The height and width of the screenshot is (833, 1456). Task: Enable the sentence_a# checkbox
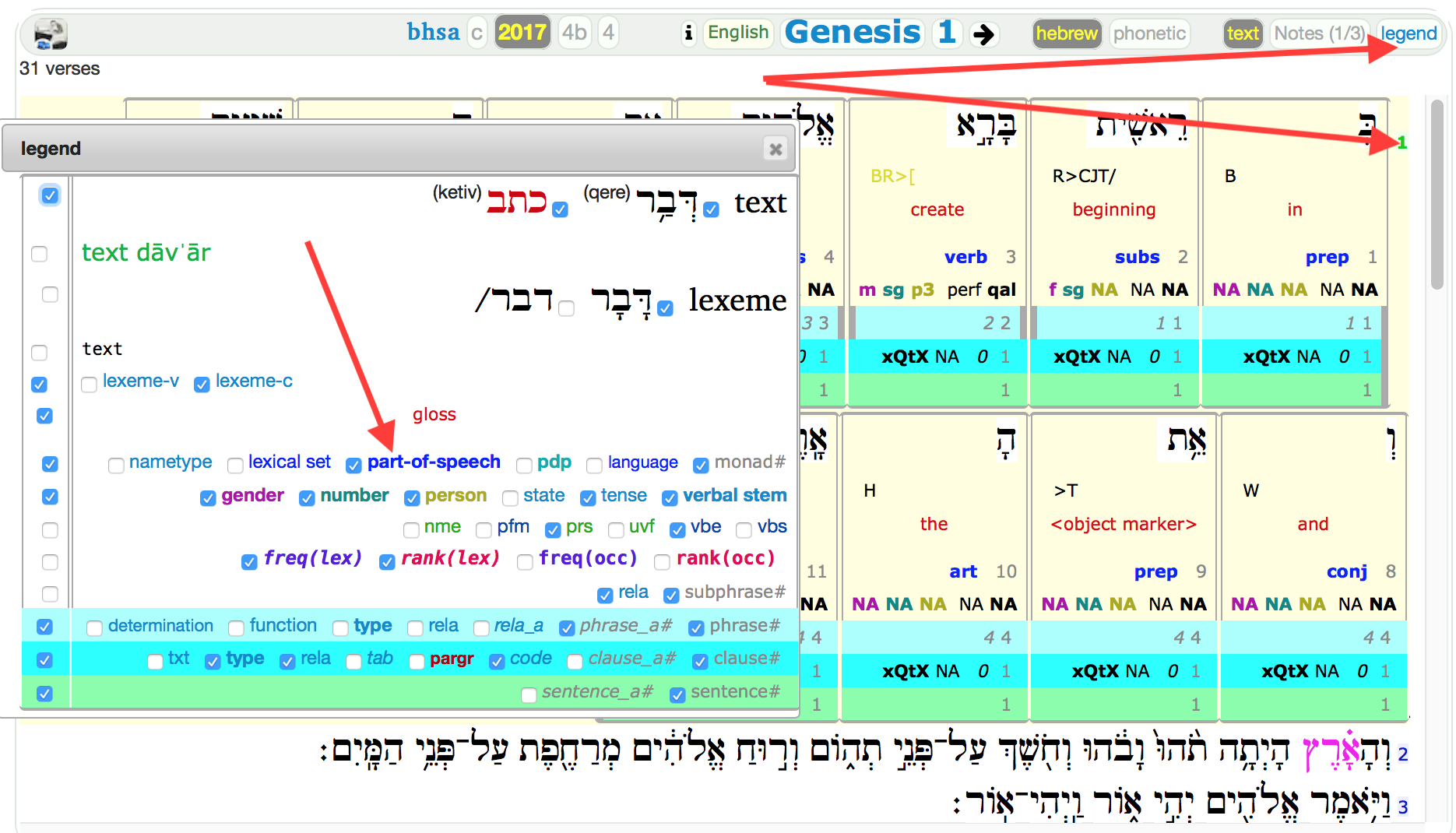pyautogui.click(x=529, y=695)
